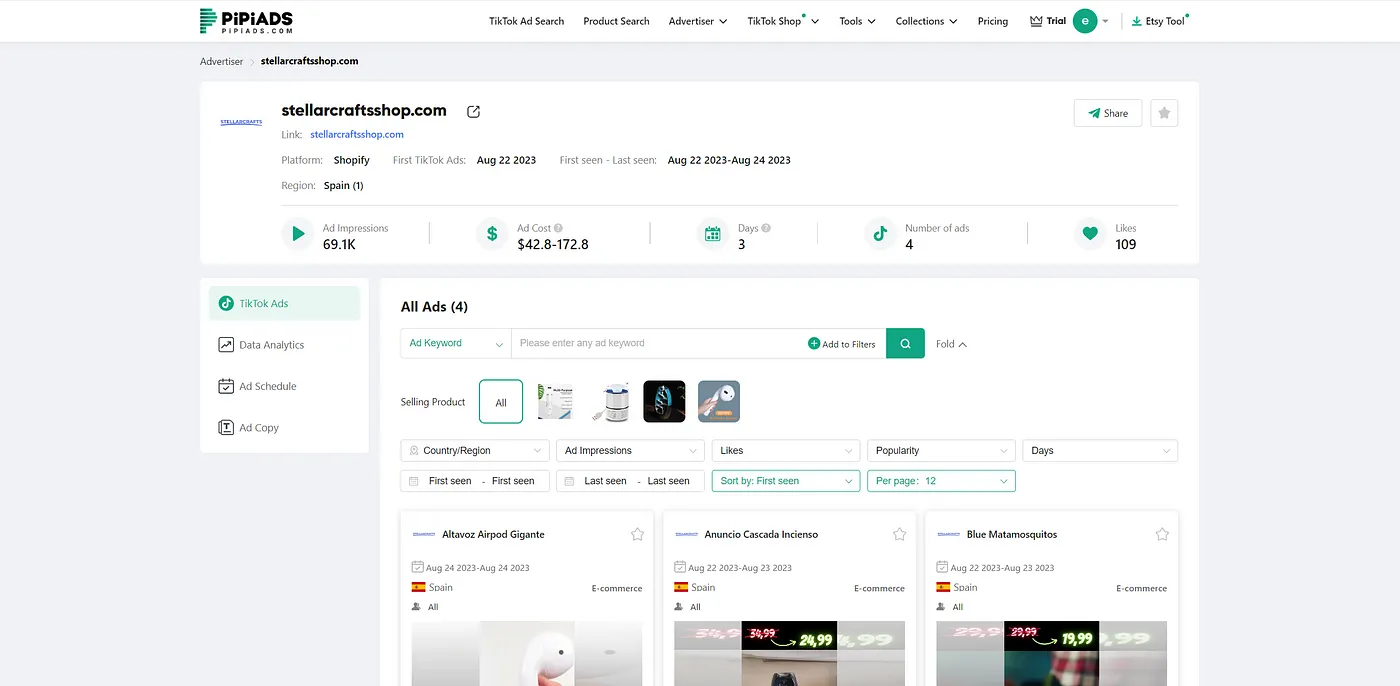Open the Etsy Tool link
The width and height of the screenshot is (1400, 686).
(x=1158, y=21)
